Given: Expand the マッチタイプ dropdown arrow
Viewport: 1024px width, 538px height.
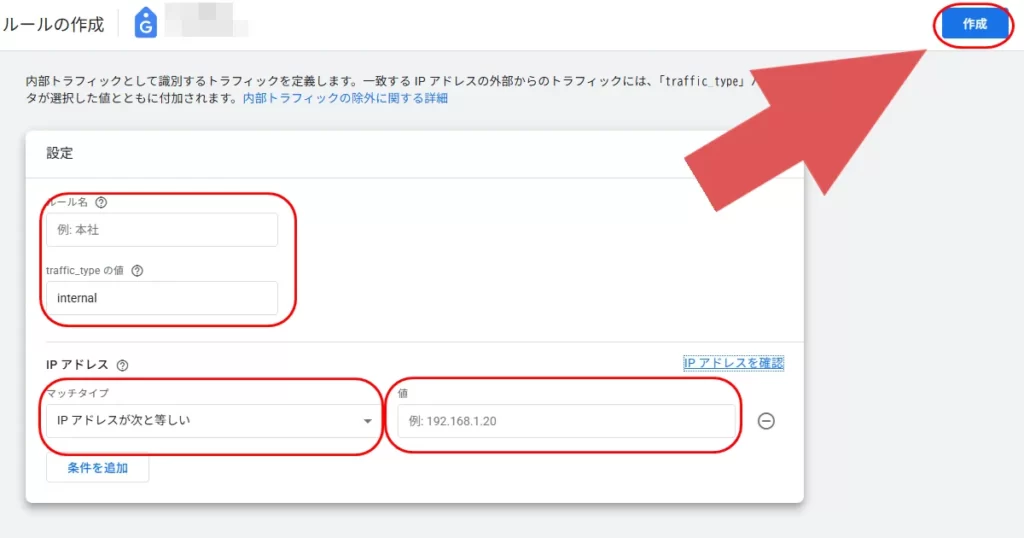Looking at the screenshot, I should pyautogui.click(x=367, y=421).
